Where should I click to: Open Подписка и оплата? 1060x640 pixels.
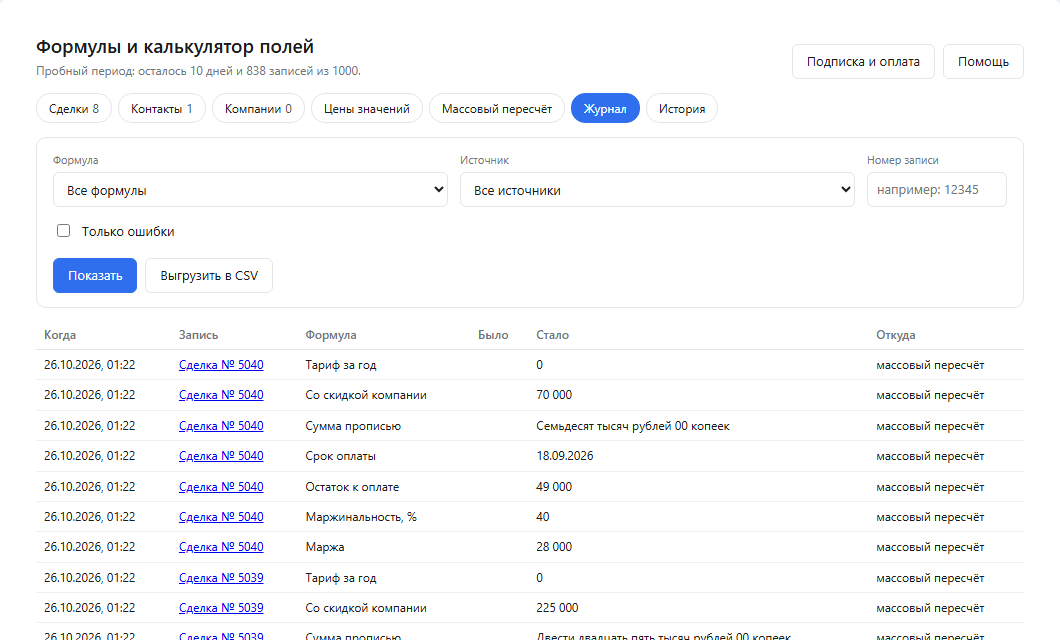863,61
